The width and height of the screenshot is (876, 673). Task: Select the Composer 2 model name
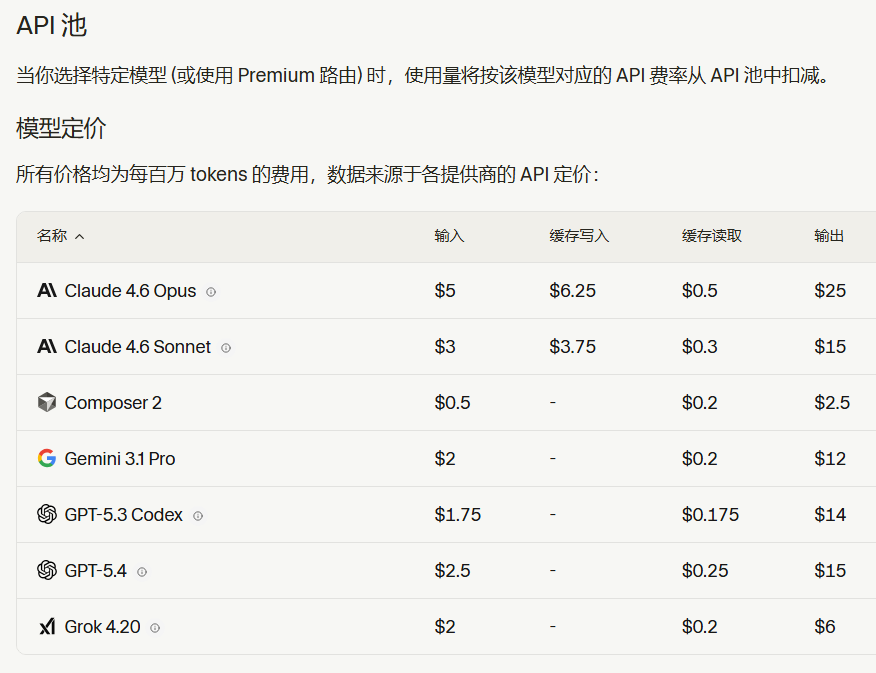pos(113,402)
